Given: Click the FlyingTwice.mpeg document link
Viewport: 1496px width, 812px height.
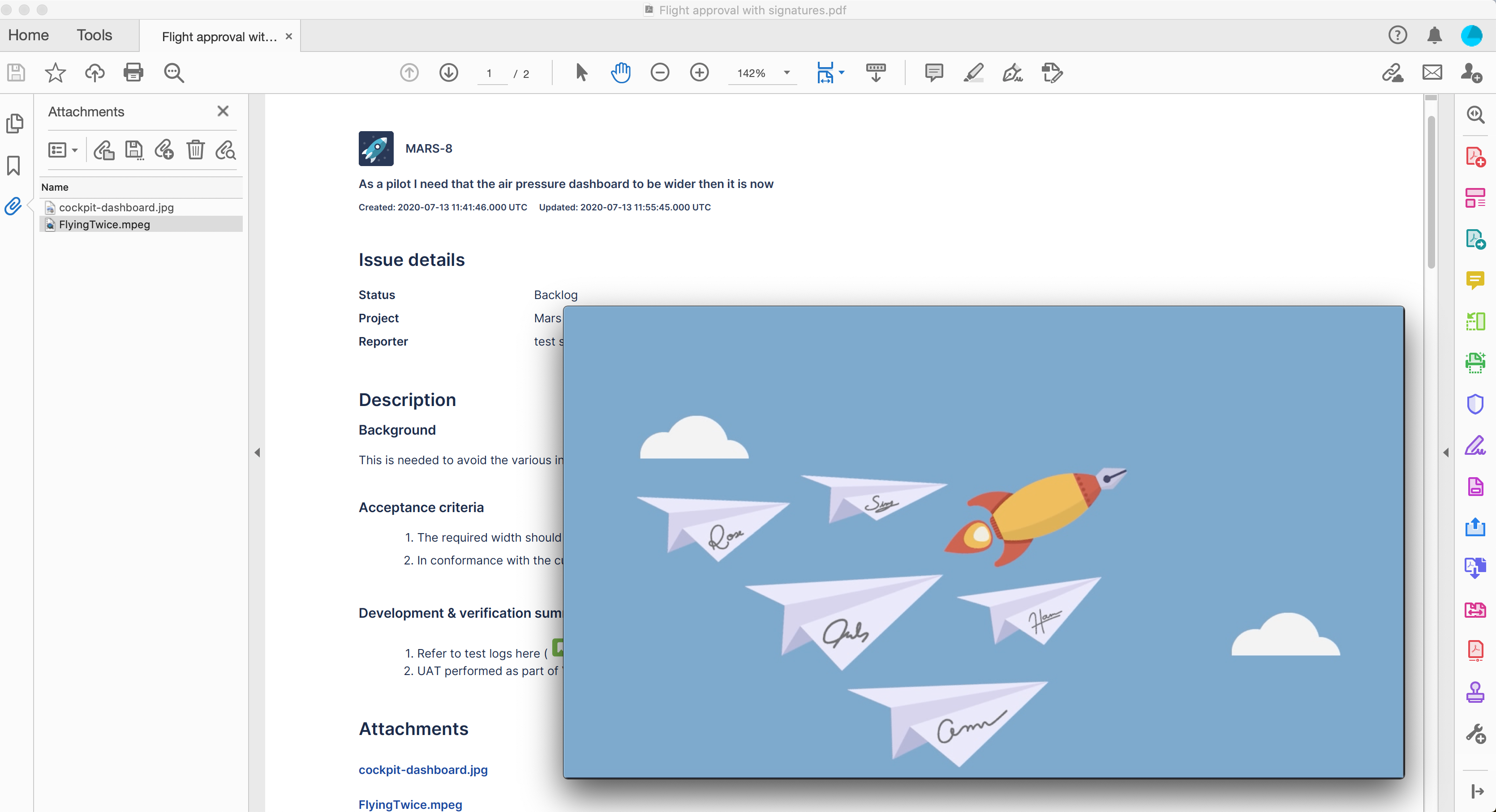Looking at the screenshot, I should coord(410,804).
